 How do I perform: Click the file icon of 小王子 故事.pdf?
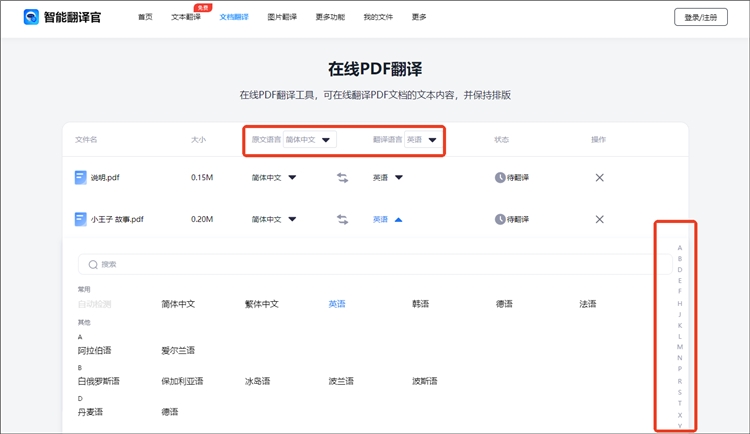[80, 219]
